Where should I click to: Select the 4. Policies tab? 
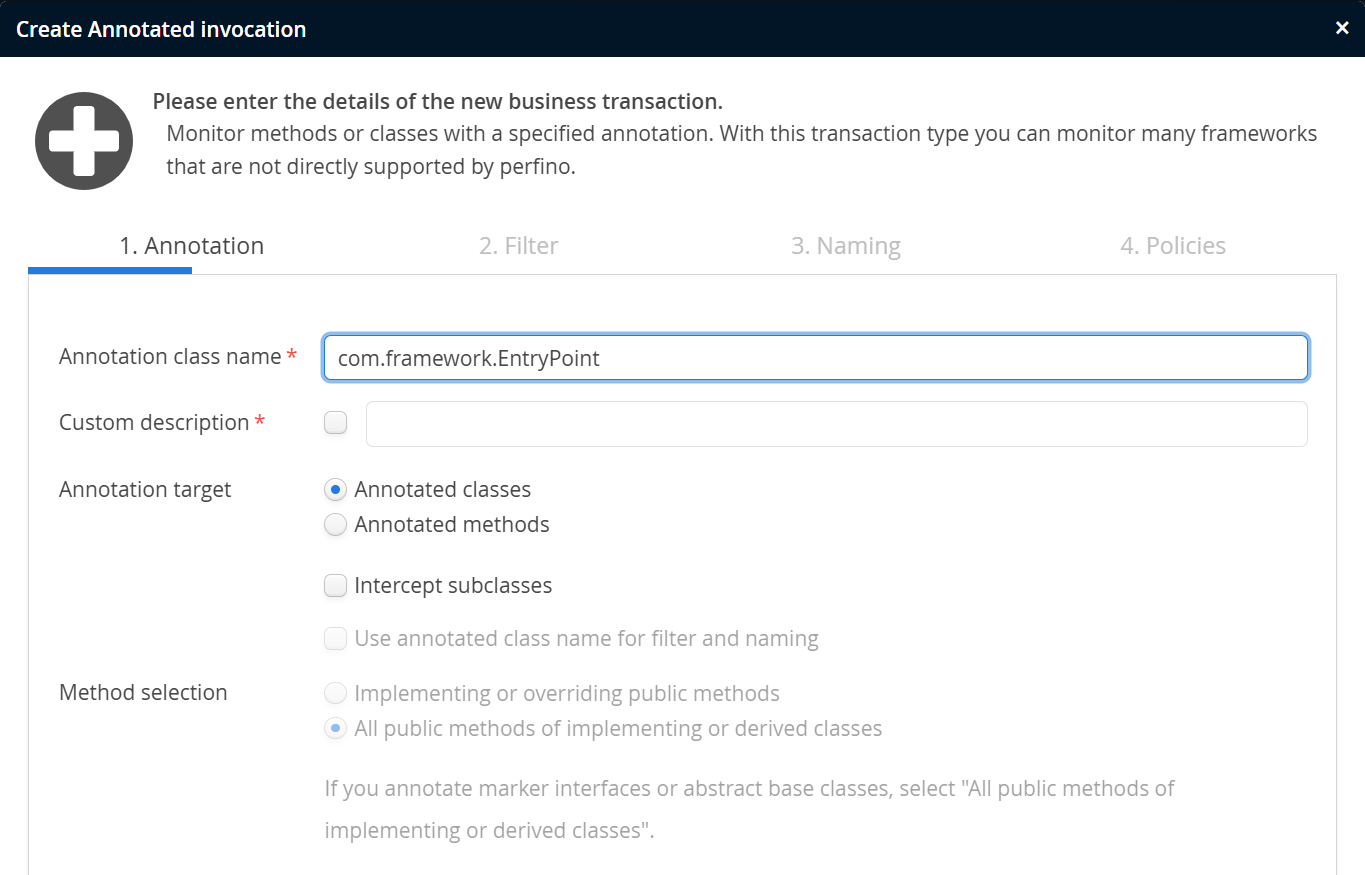[x=1172, y=246]
